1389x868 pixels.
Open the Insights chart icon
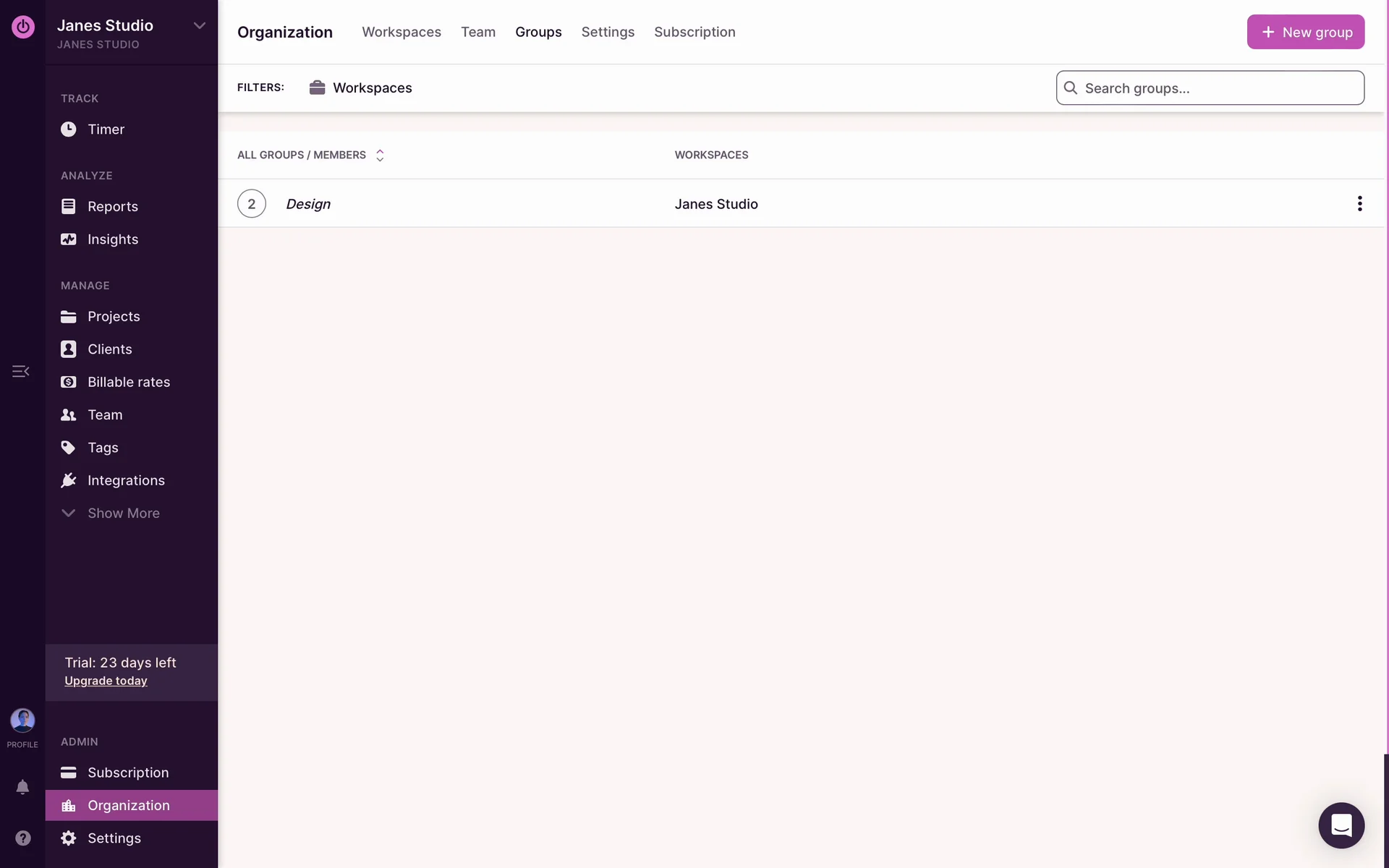(68, 239)
